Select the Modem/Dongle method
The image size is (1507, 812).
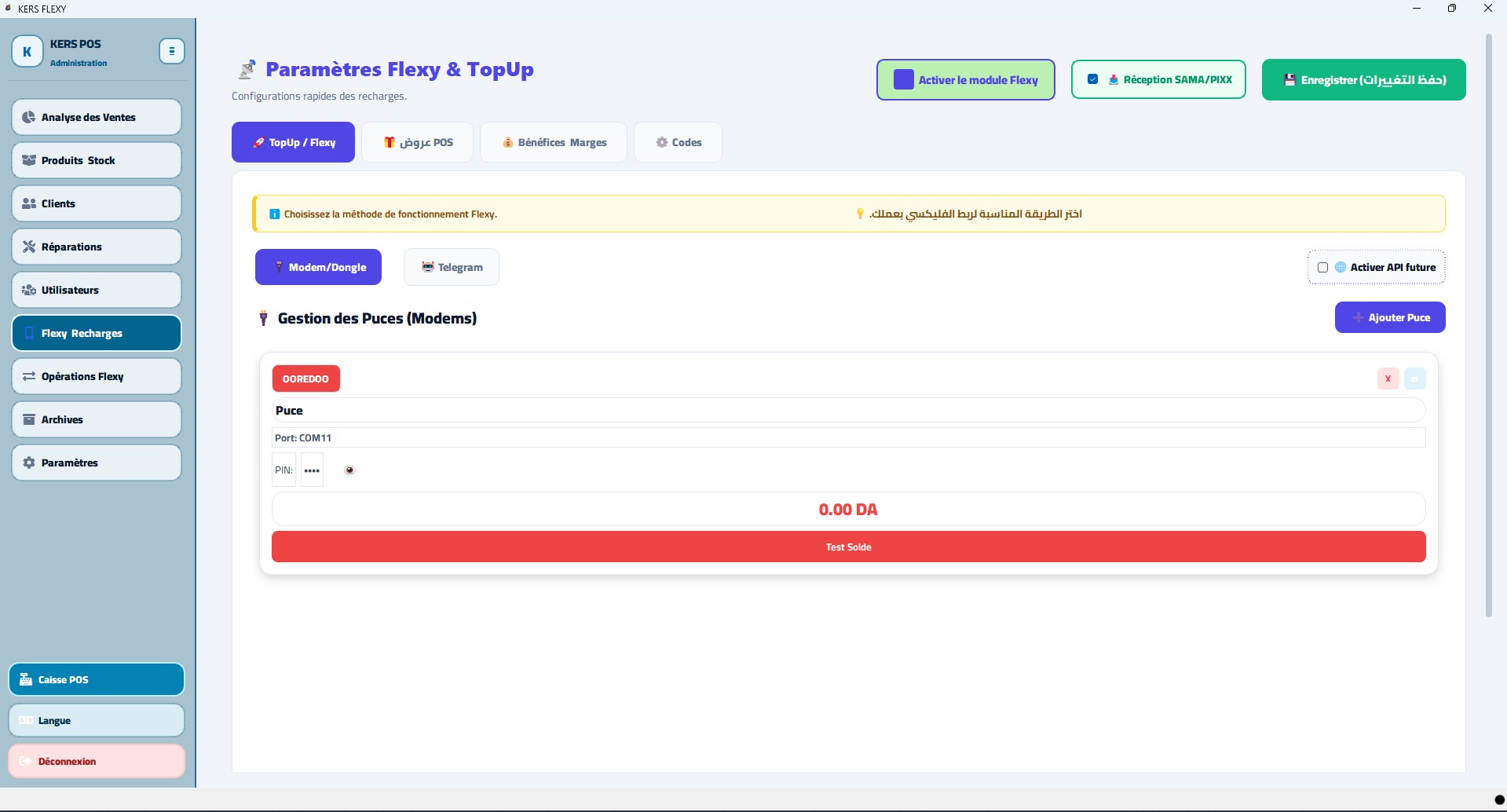(318, 267)
